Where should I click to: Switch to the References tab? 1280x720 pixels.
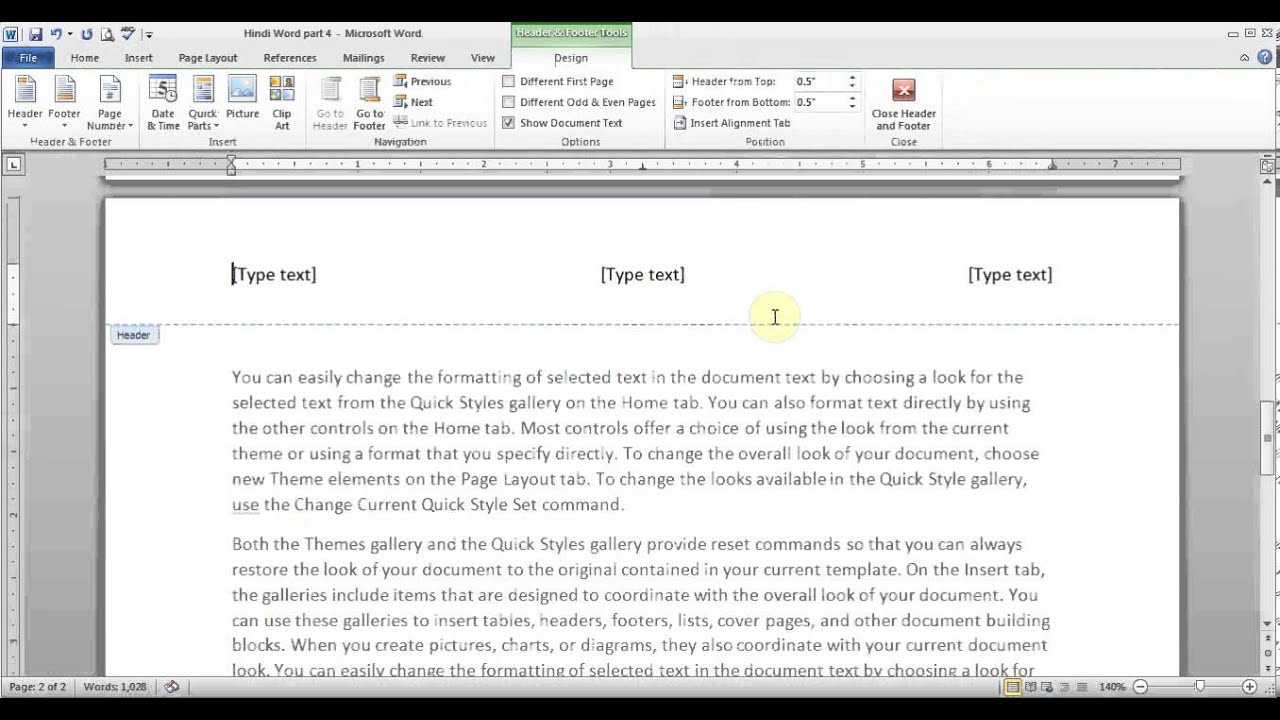[x=290, y=58]
